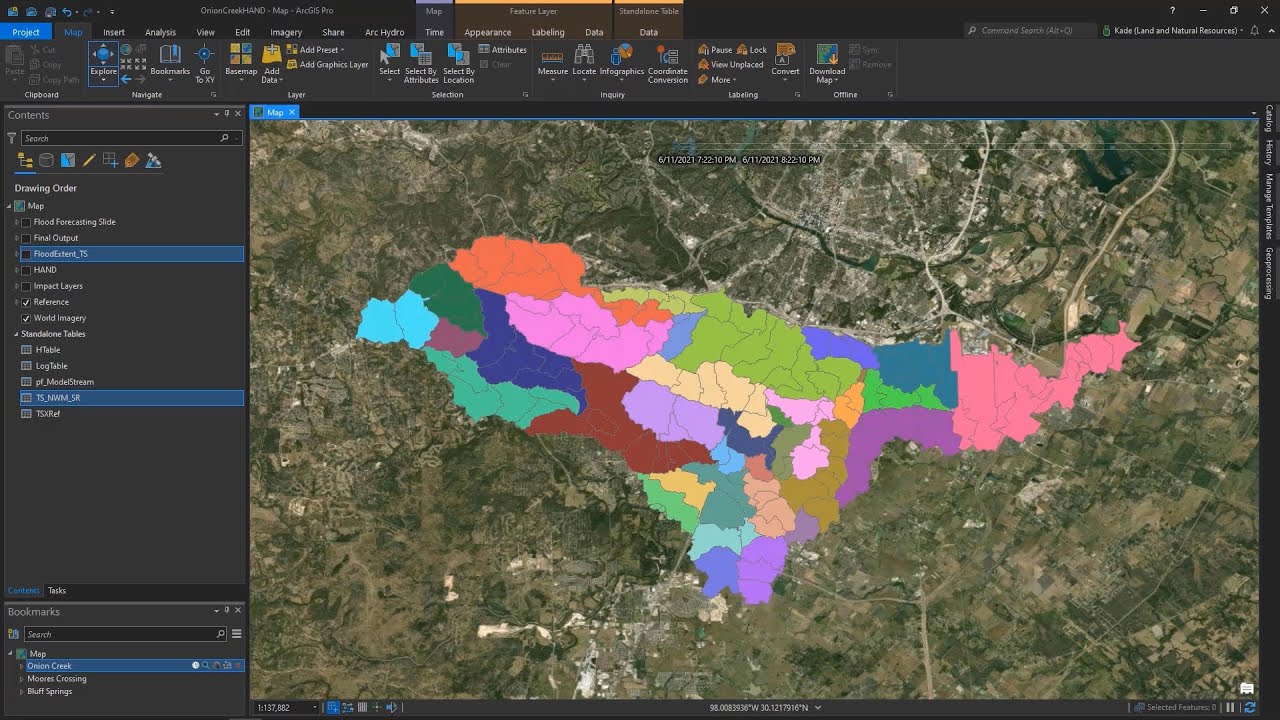This screenshot has width=1280, height=720.
Task: Click the Add Data button
Action: click(x=271, y=62)
